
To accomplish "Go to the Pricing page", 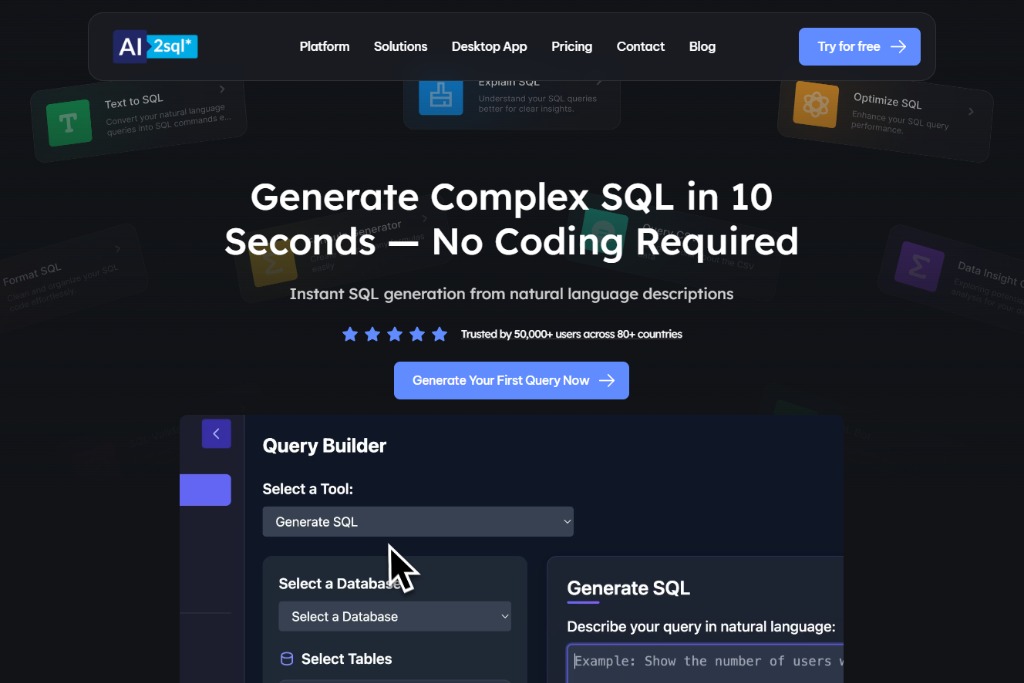I will point(571,46).
